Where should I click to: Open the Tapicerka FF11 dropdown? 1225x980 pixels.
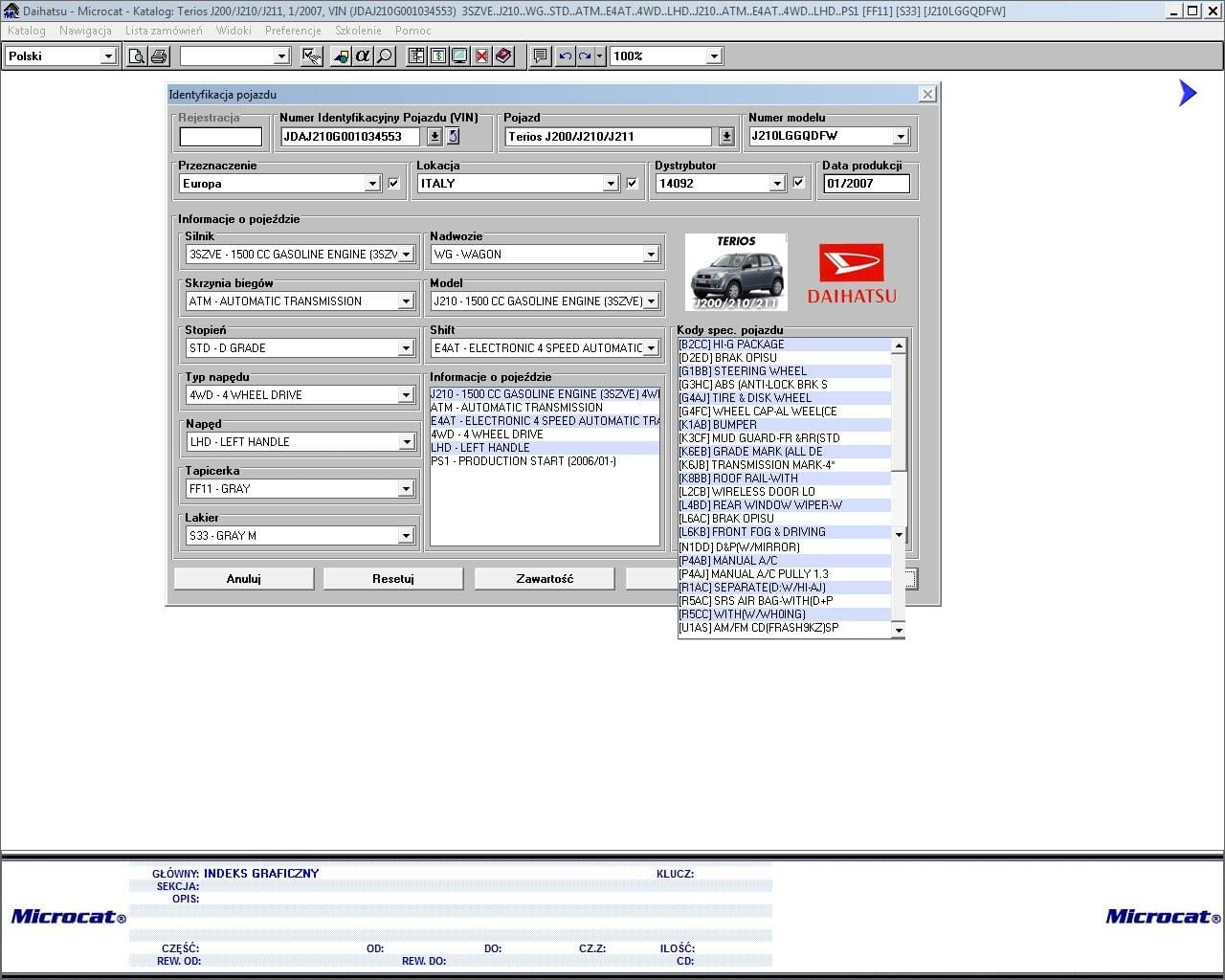coord(406,489)
